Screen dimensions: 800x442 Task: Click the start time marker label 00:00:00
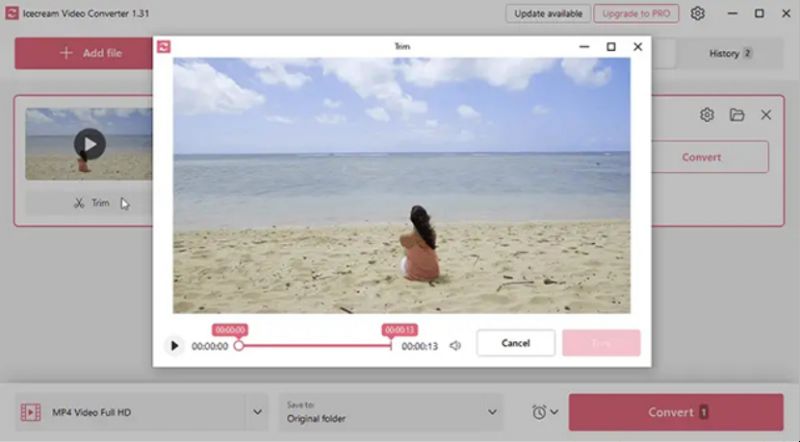click(230, 330)
